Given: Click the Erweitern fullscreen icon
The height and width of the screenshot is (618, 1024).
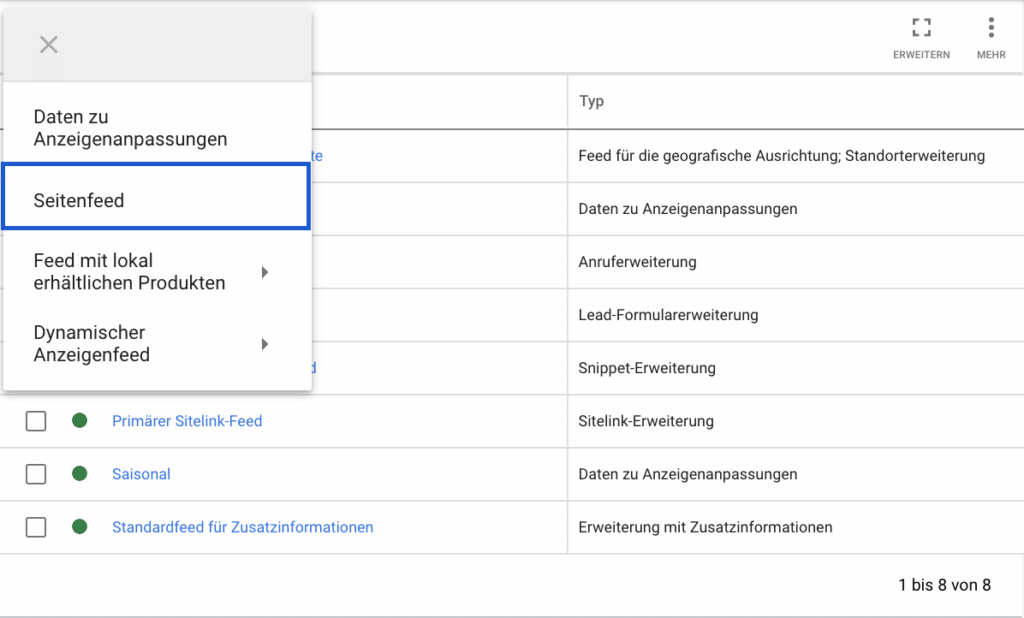Looking at the screenshot, I should [x=921, y=28].
